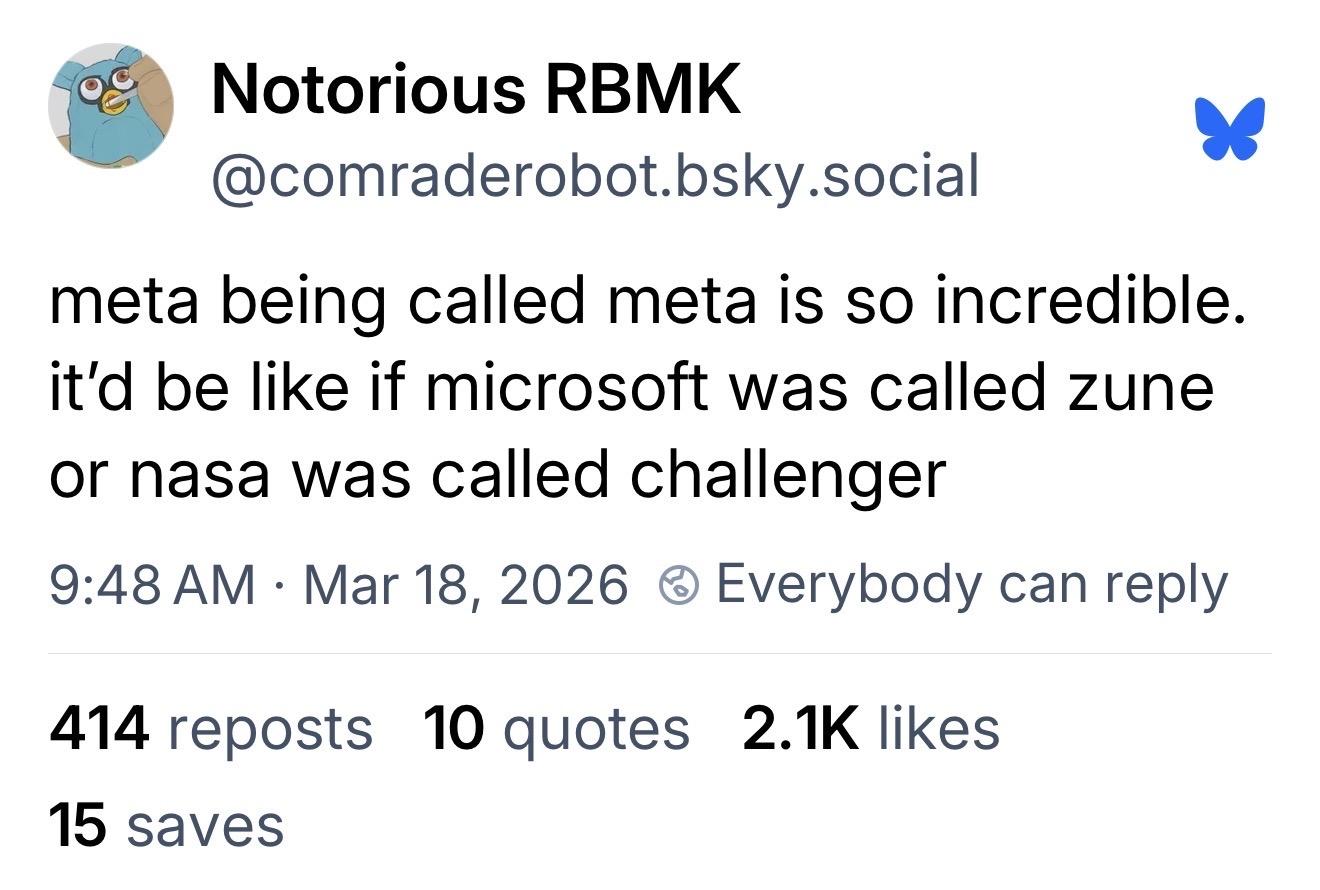Viewport: 1320px width, 890px height.
Task: Click the word nasa in the post
Action: tap(198, 474)
